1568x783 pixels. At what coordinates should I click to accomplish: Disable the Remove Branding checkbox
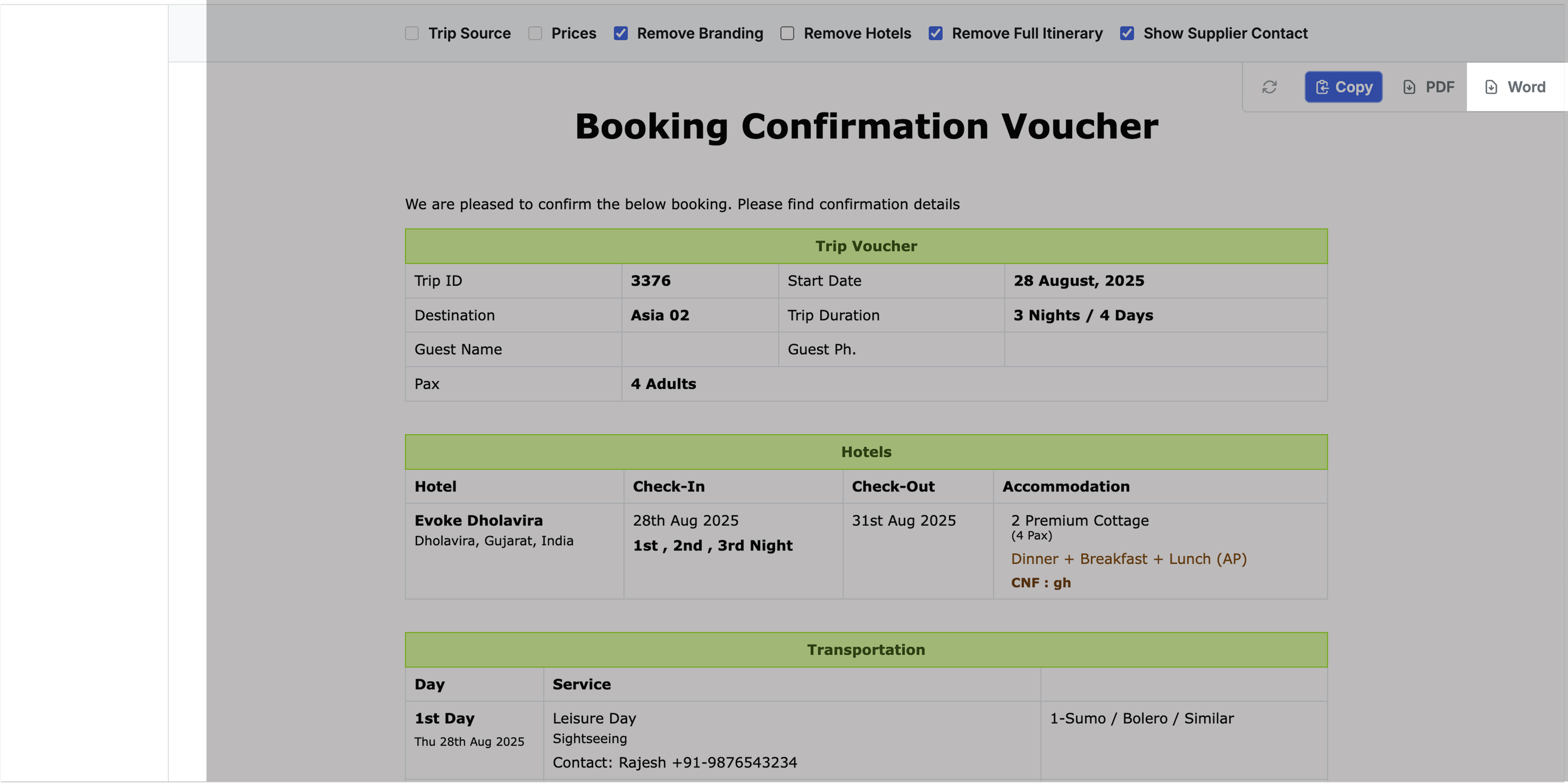621,34
